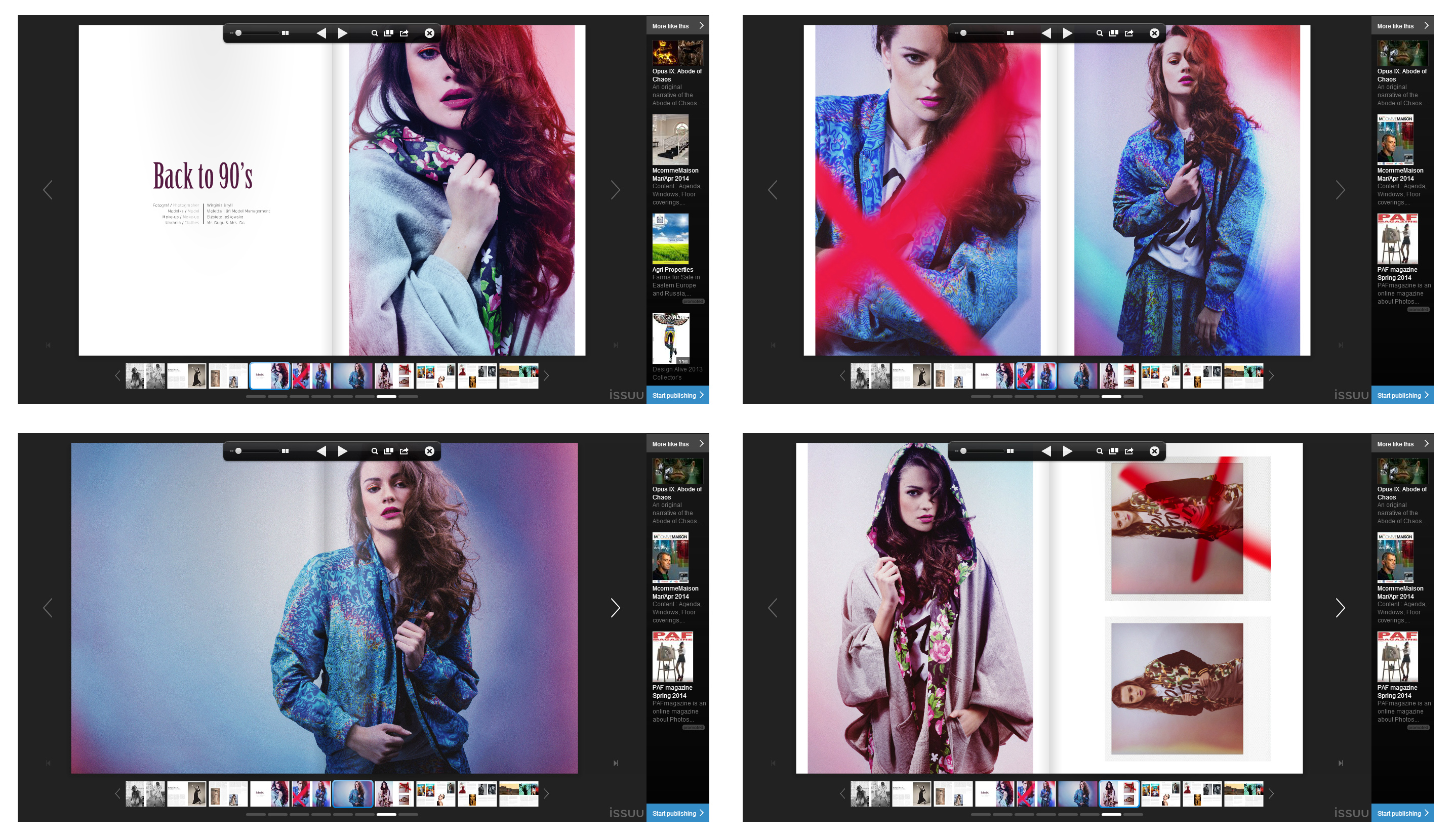Click the search magnifier in bottom-right viewer toolbar

click(1099, 451)
